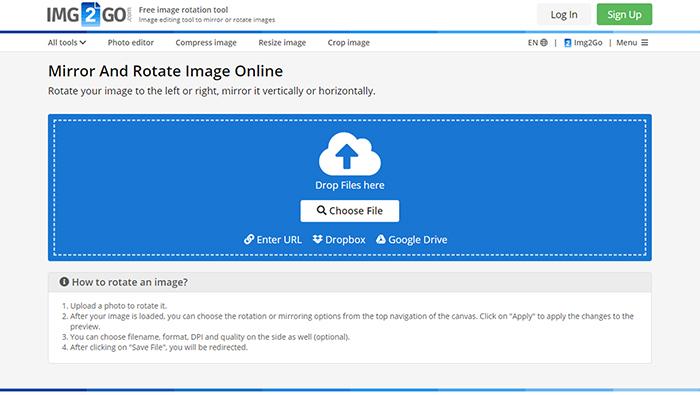Click the Log In button
The height and width of the screenshot is (395, 700).
(564, 14)
